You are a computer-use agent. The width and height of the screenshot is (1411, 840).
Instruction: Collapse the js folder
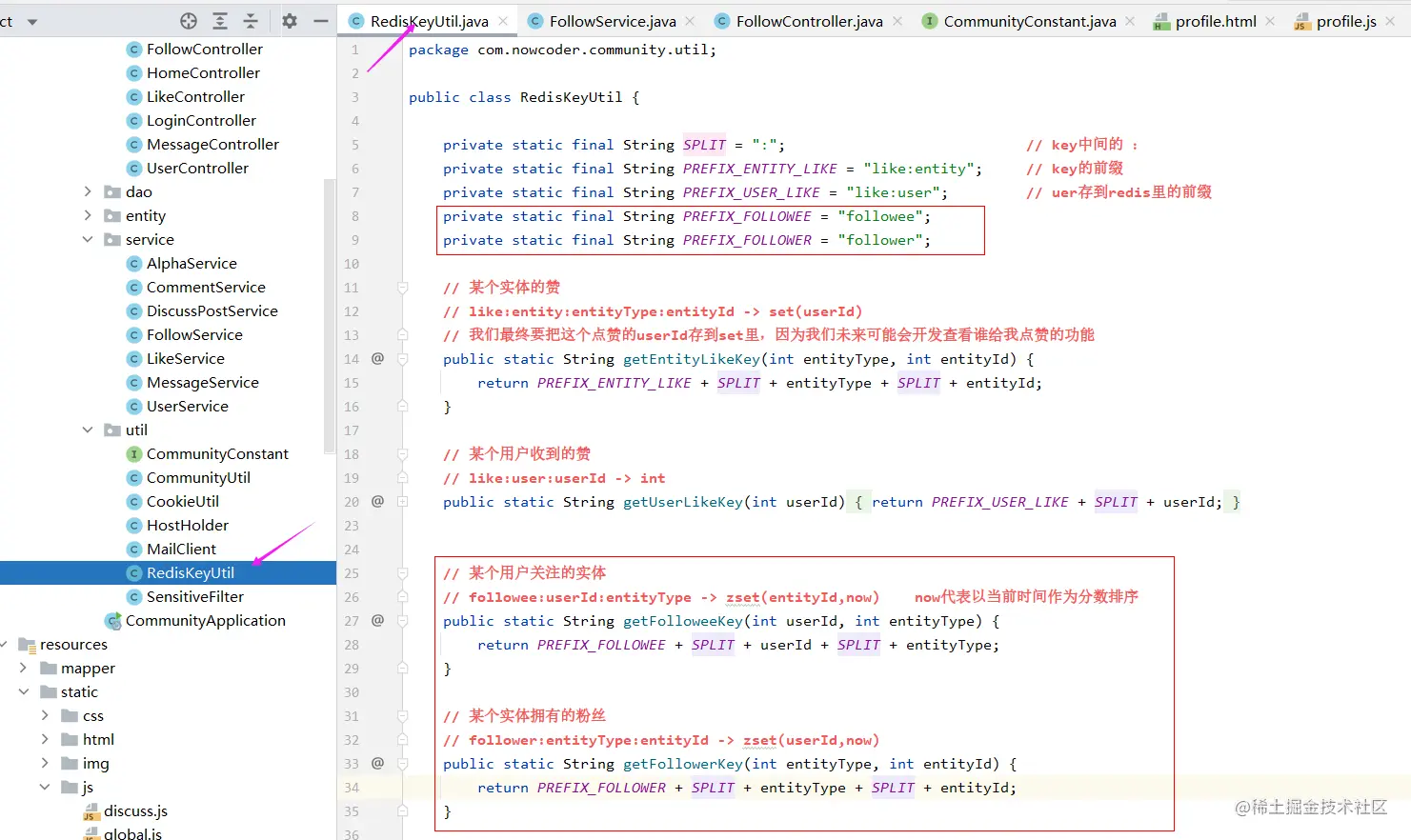coord(45,787)
